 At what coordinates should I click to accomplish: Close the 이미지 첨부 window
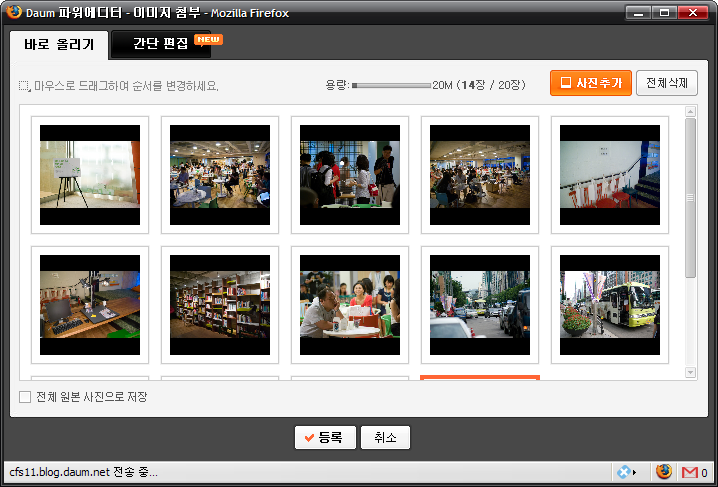coord(693,12)
